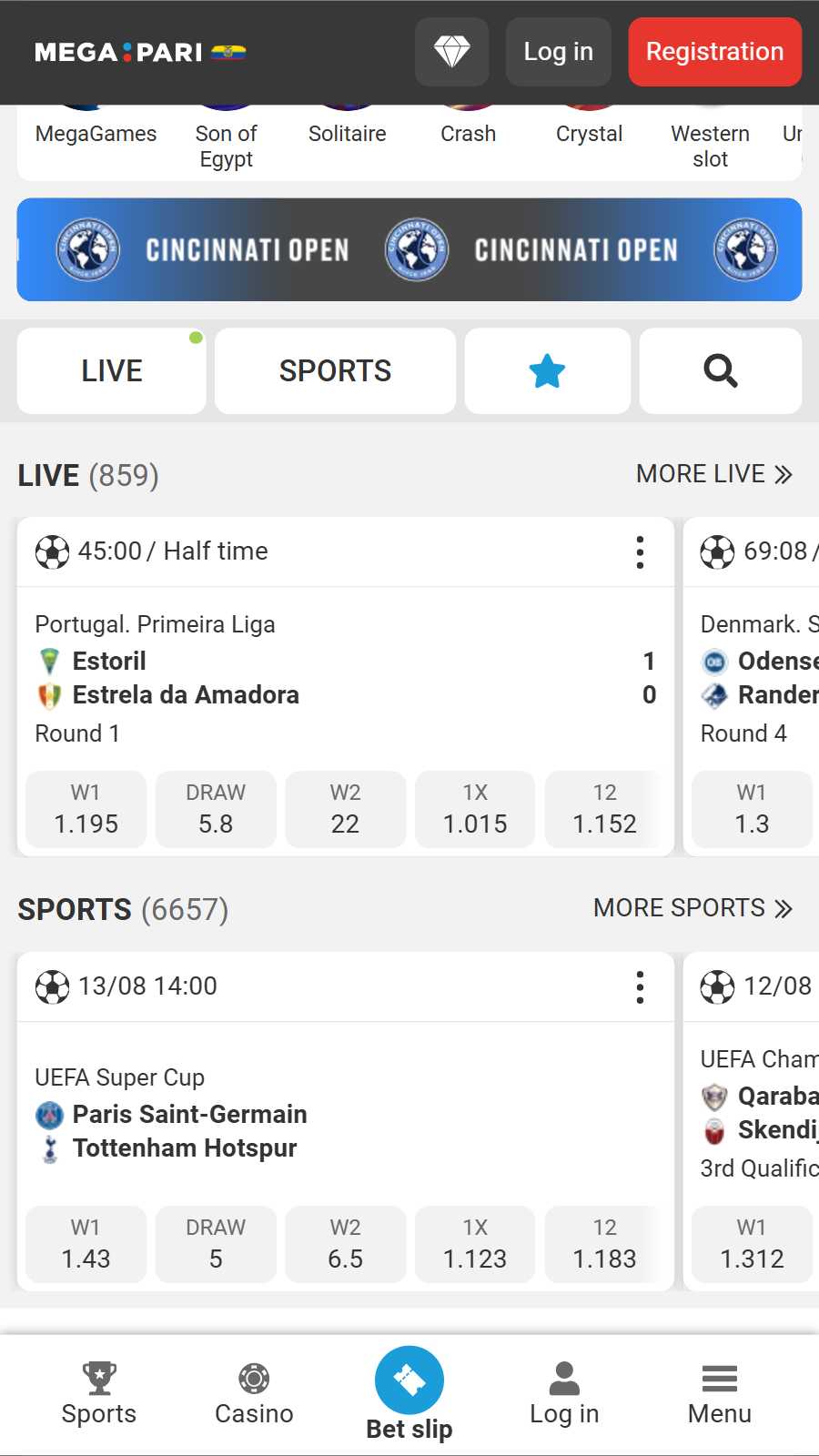Tap the Casino chip icon

[x=254, y=1379]
